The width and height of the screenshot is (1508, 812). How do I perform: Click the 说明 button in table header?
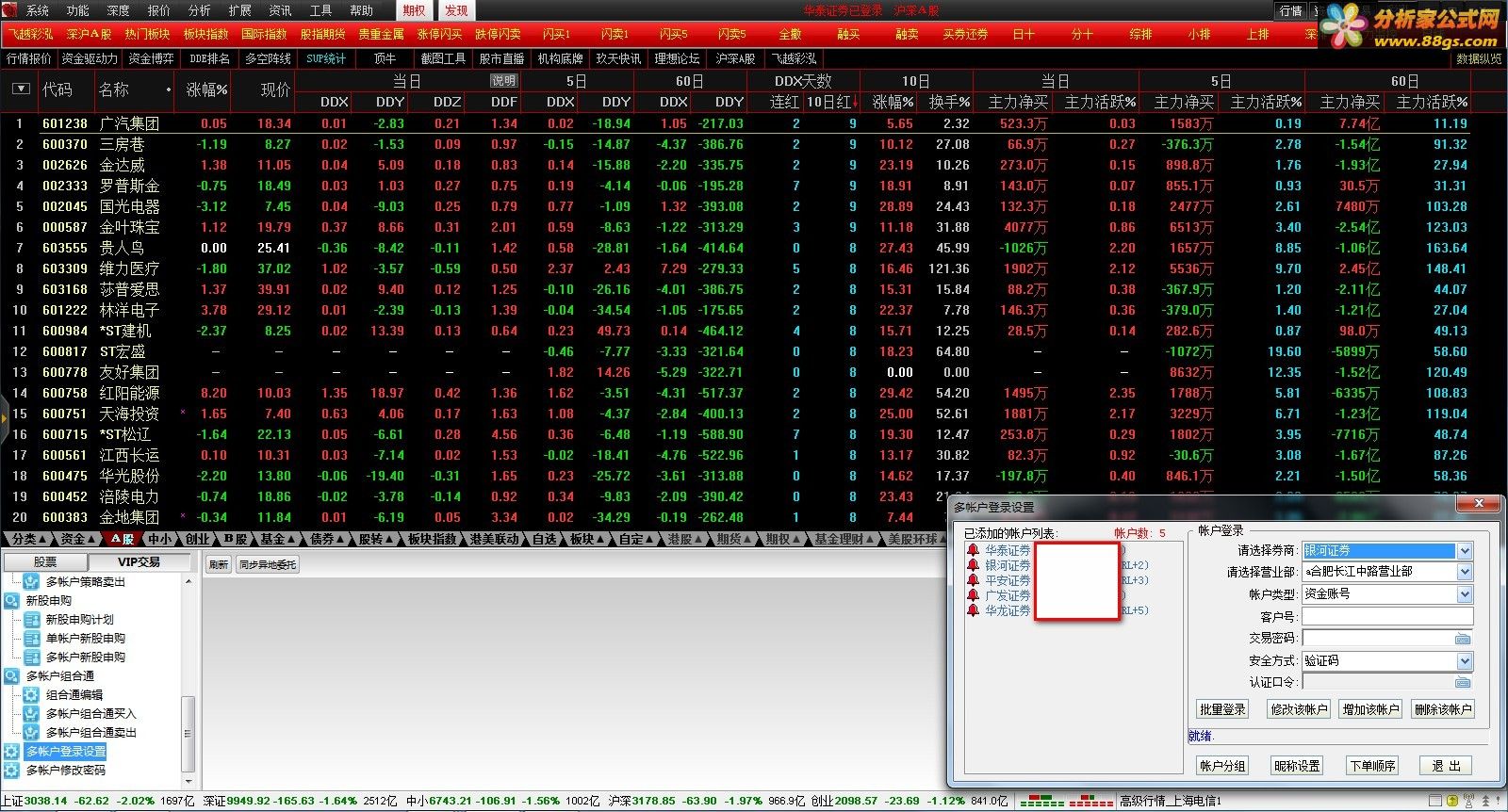pyautogui.click(x=503, y=81)
